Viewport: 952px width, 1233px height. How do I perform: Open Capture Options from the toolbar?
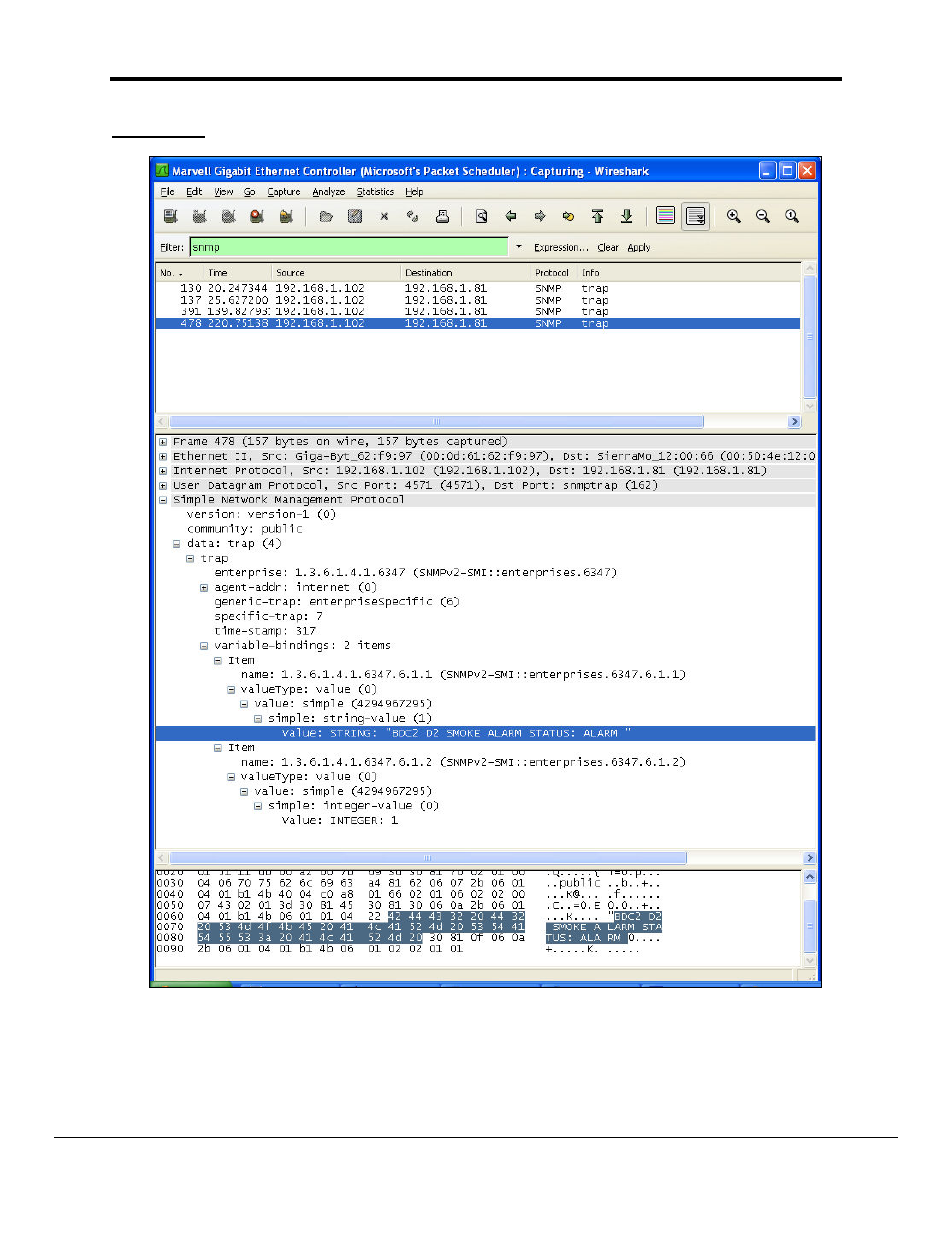pyautogui.click(x=200, y=216)
